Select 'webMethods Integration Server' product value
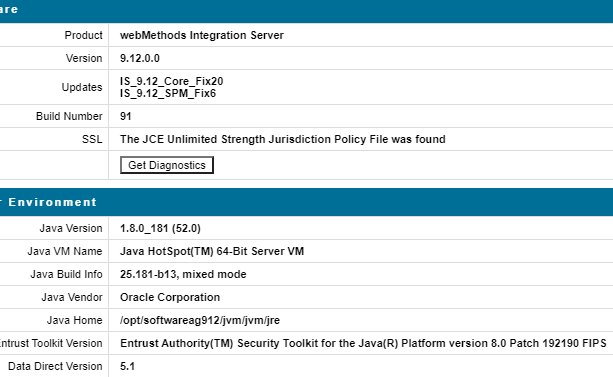 [202, 35]
